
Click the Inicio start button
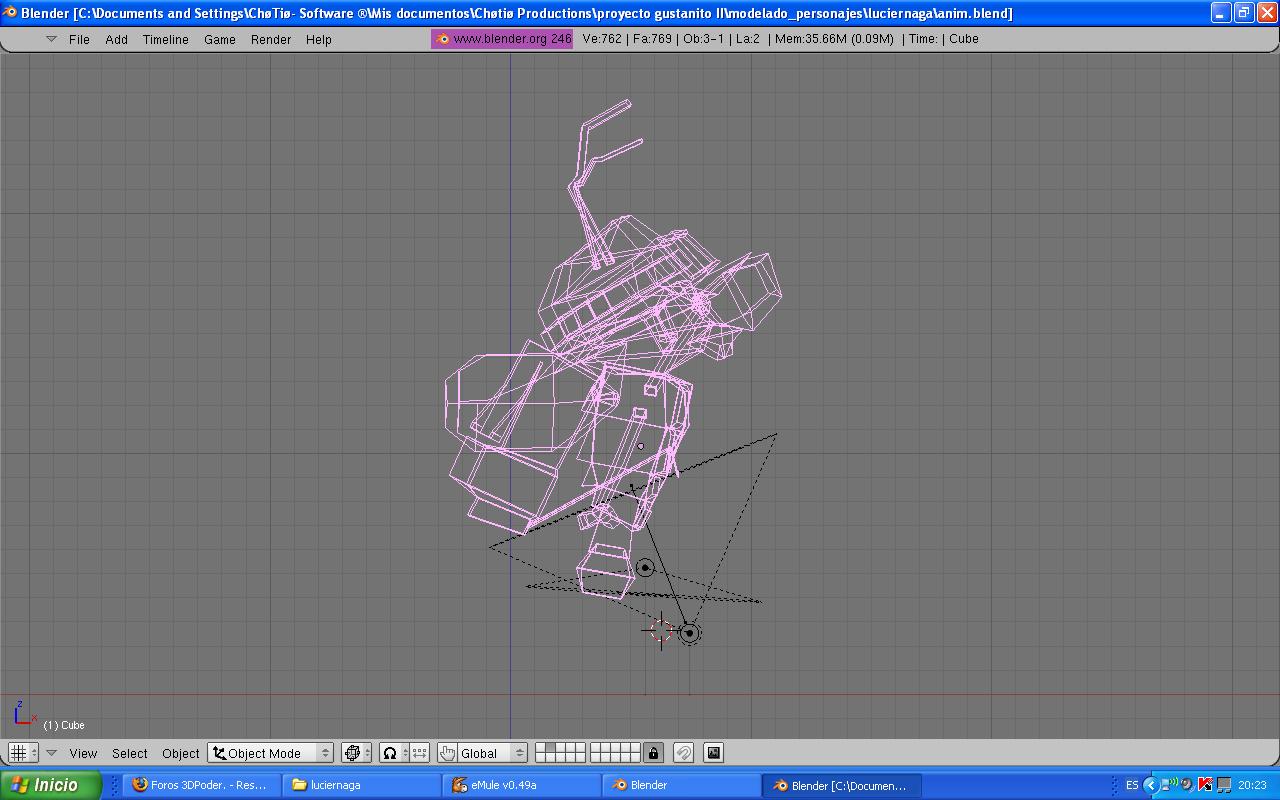click(50, 785)
